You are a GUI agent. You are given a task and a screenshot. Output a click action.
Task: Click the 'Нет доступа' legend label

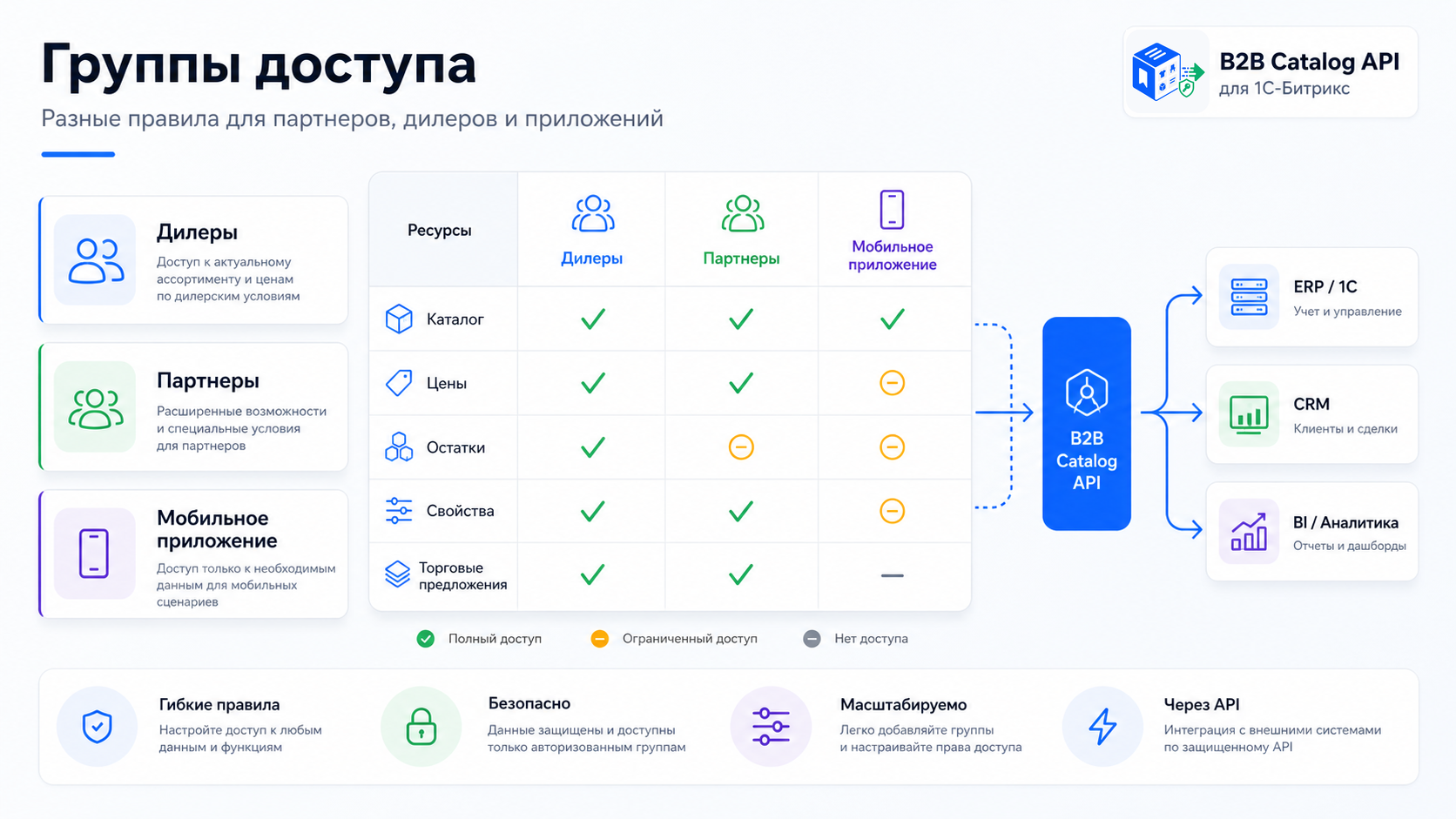[871, 639]
